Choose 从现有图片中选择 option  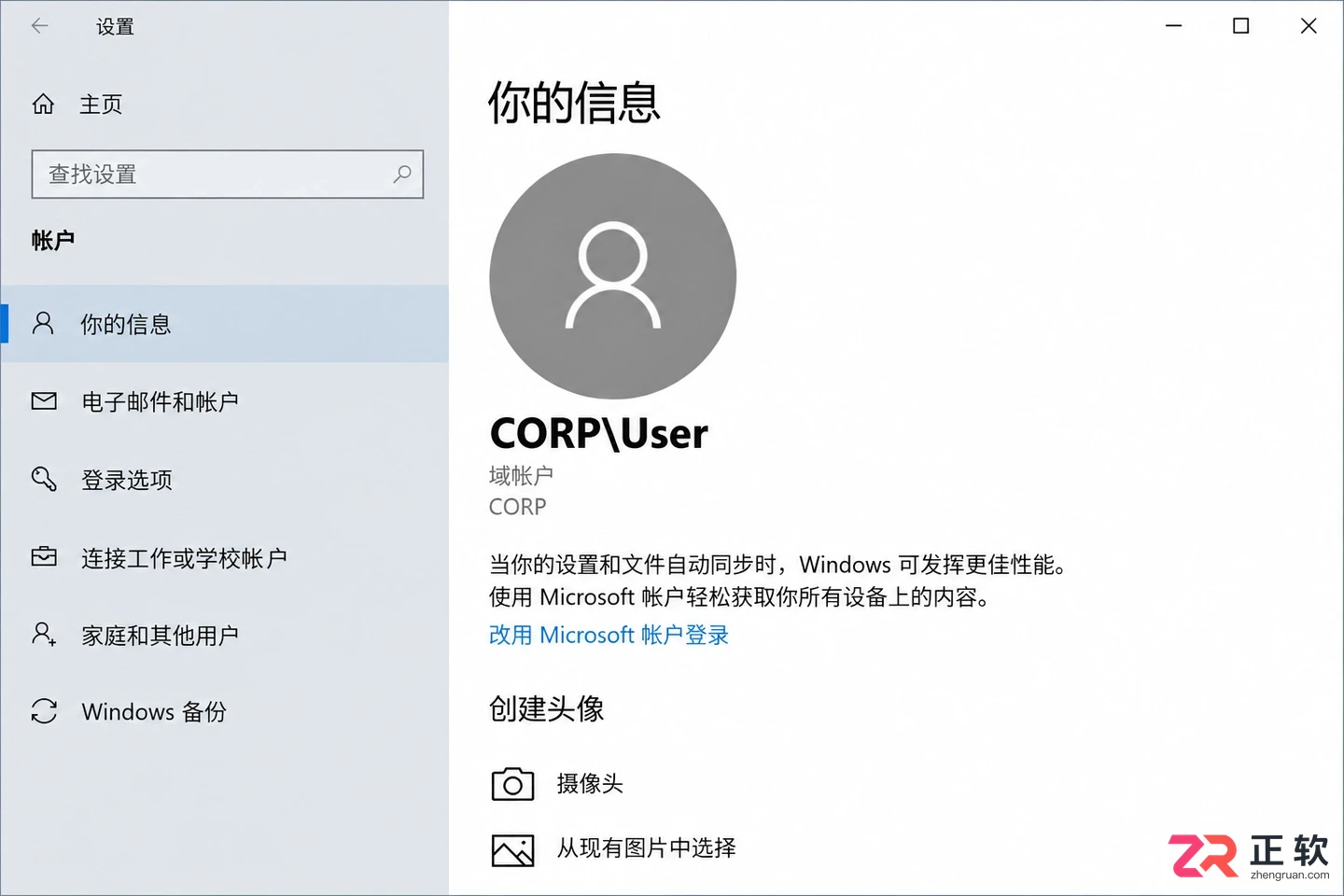(x=647, y=848)
